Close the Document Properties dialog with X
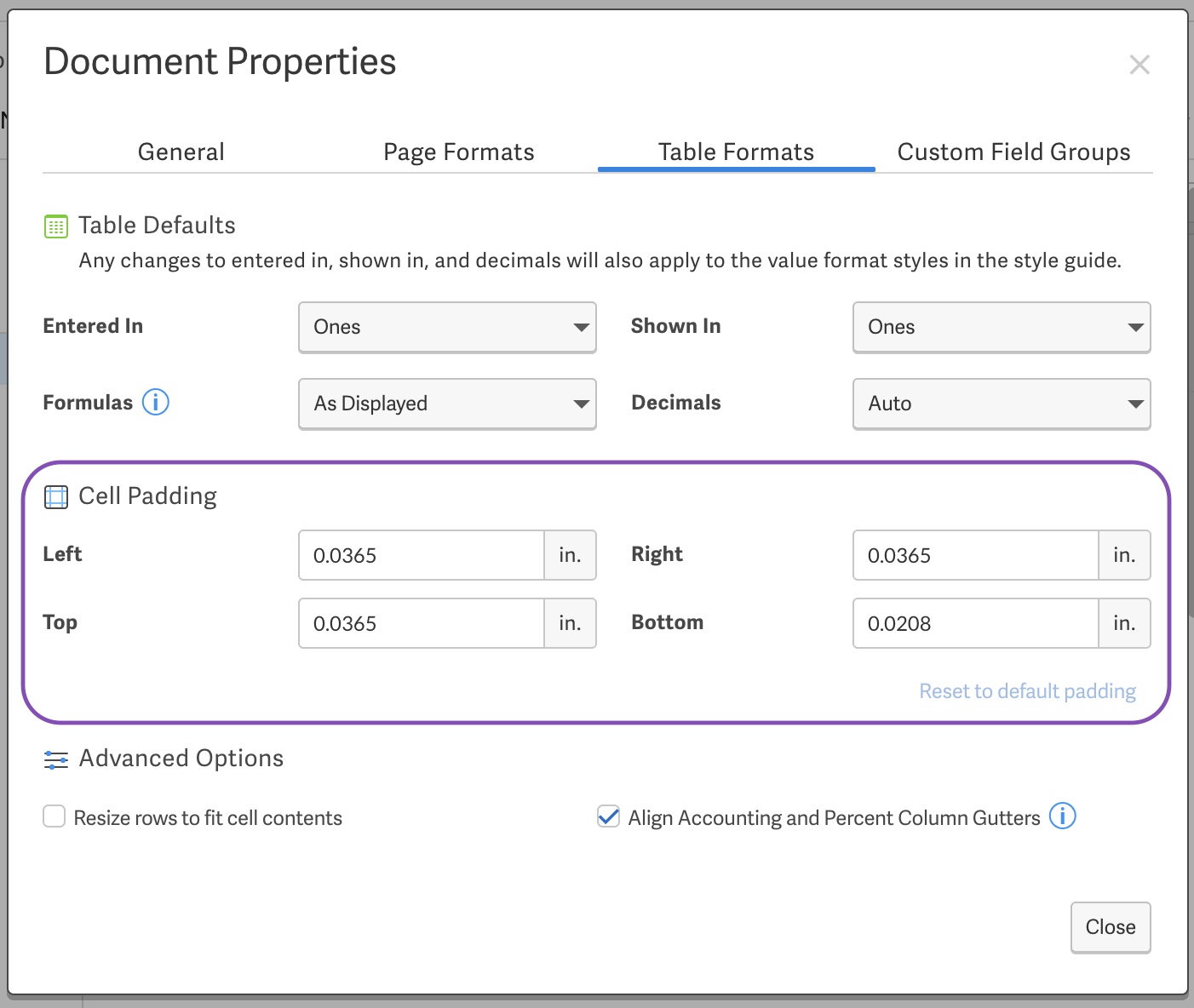This screenshot has height=1008, width=1194. 1139,65
